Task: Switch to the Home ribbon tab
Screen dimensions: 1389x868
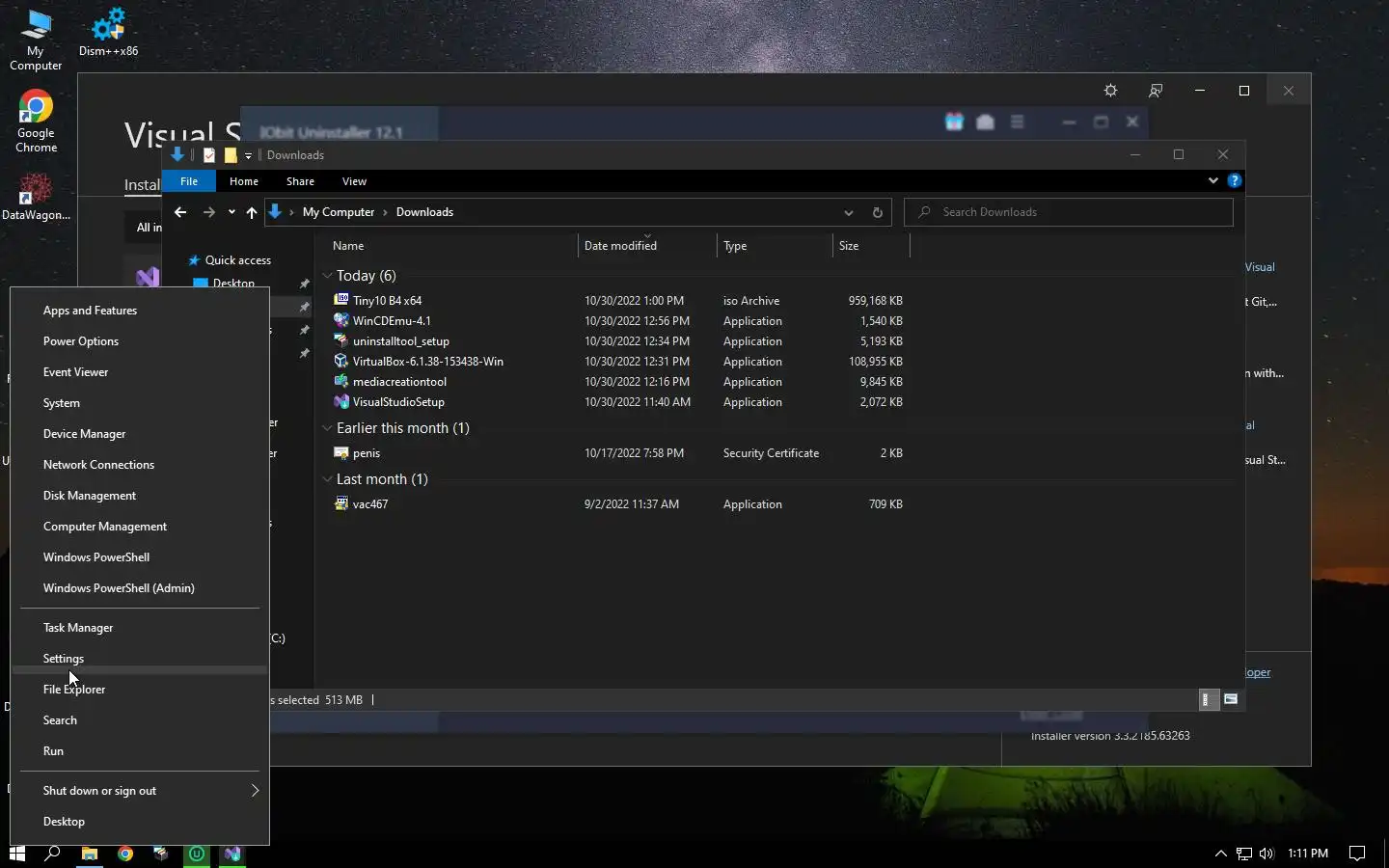Action: point(244,181)
